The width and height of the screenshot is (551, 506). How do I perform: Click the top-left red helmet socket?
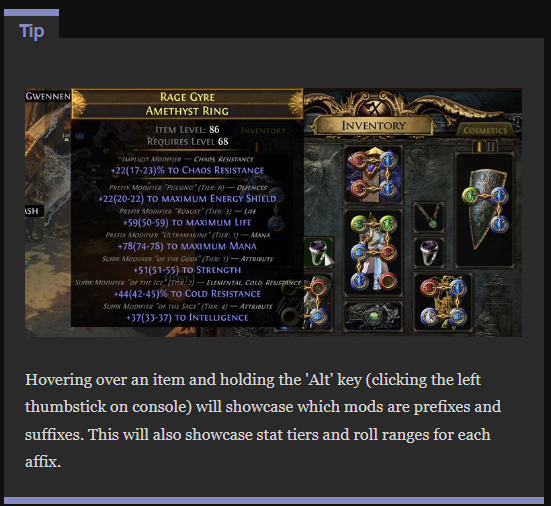pyautogui.click(x=359, y=160)
